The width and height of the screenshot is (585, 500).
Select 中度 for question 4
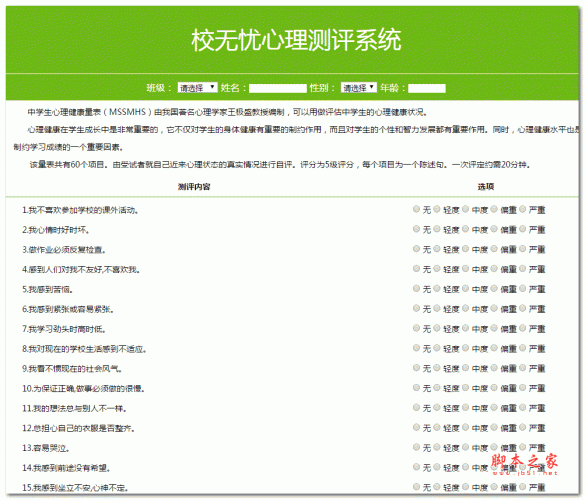465,269
